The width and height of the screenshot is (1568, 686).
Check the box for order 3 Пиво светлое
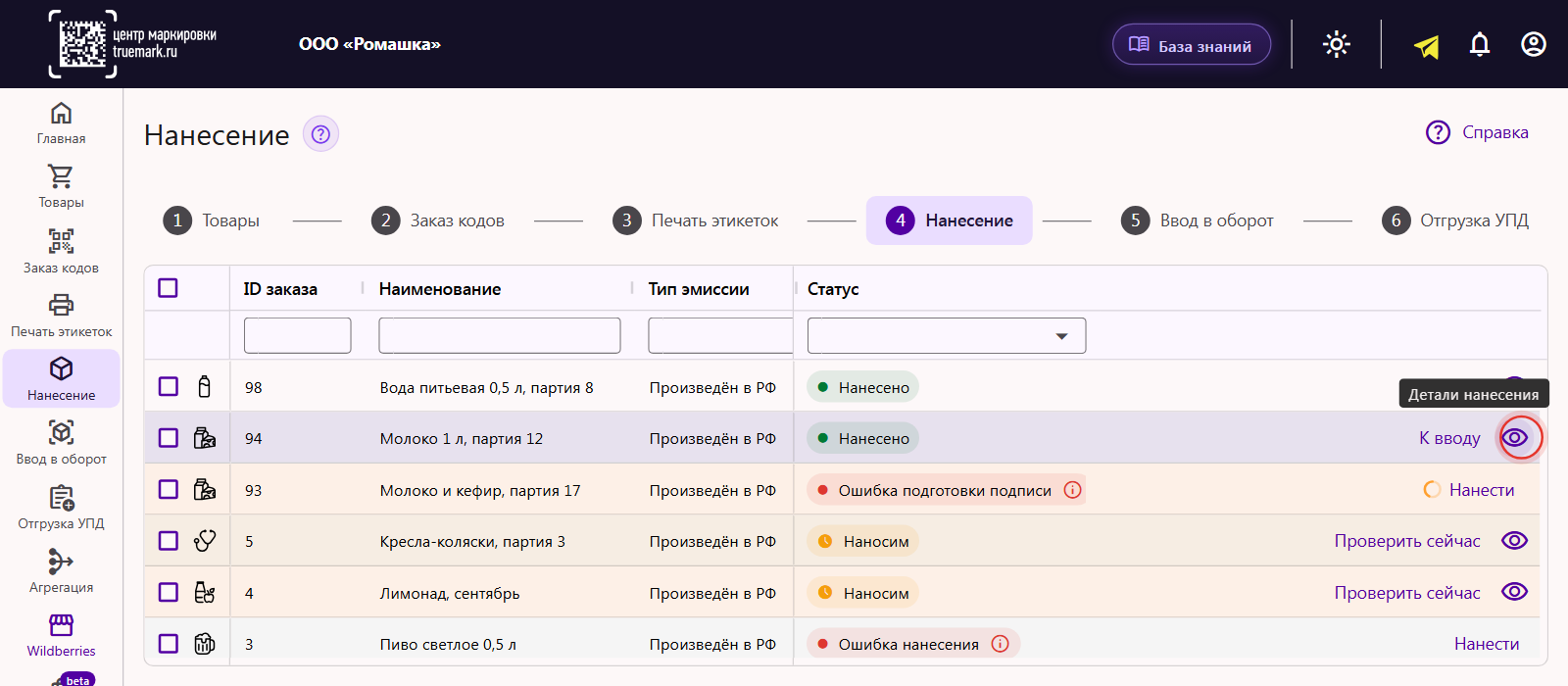click(x=169, y=644)
